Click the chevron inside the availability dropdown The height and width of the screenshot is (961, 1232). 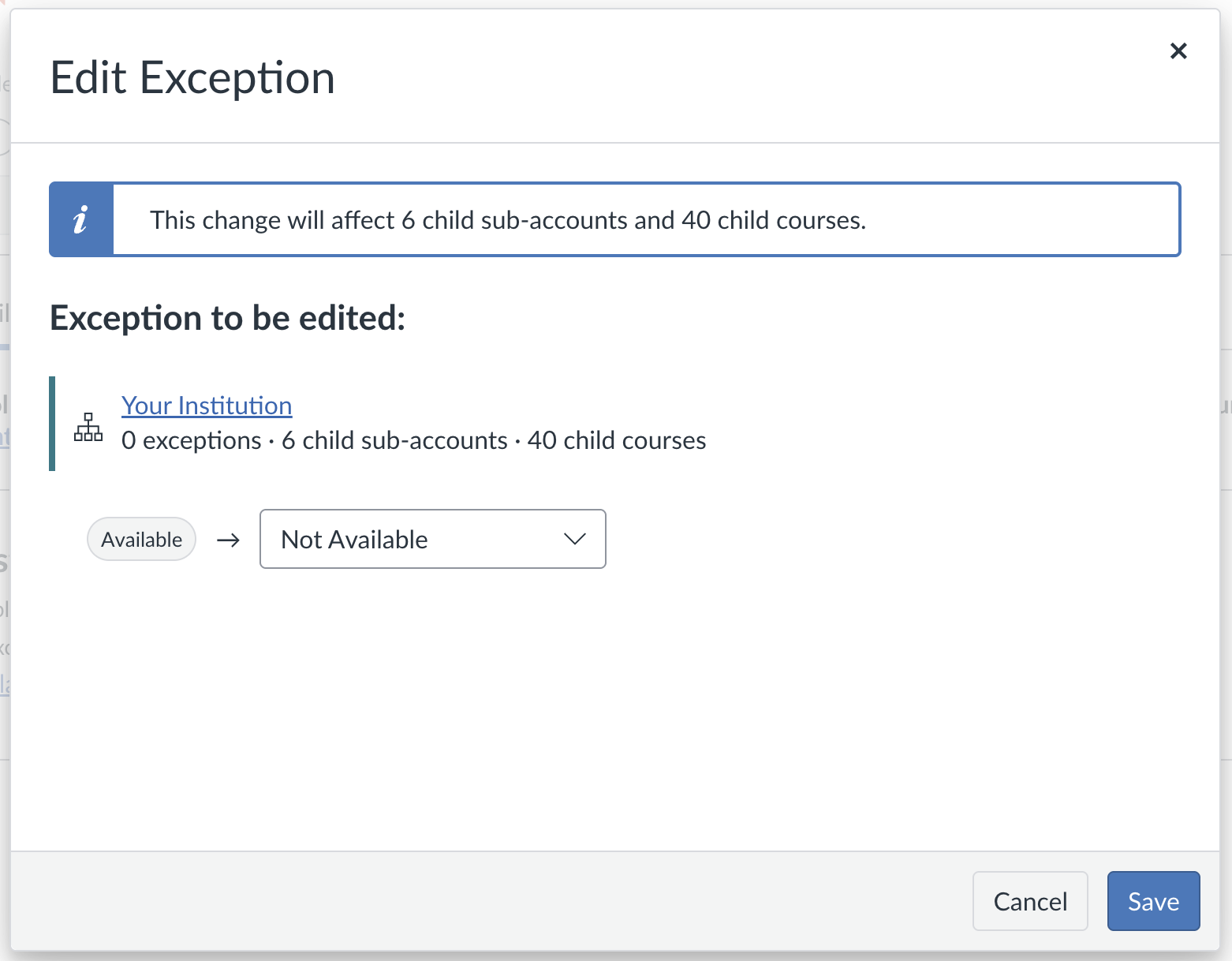pyautogui.click(x=575, y=539)
